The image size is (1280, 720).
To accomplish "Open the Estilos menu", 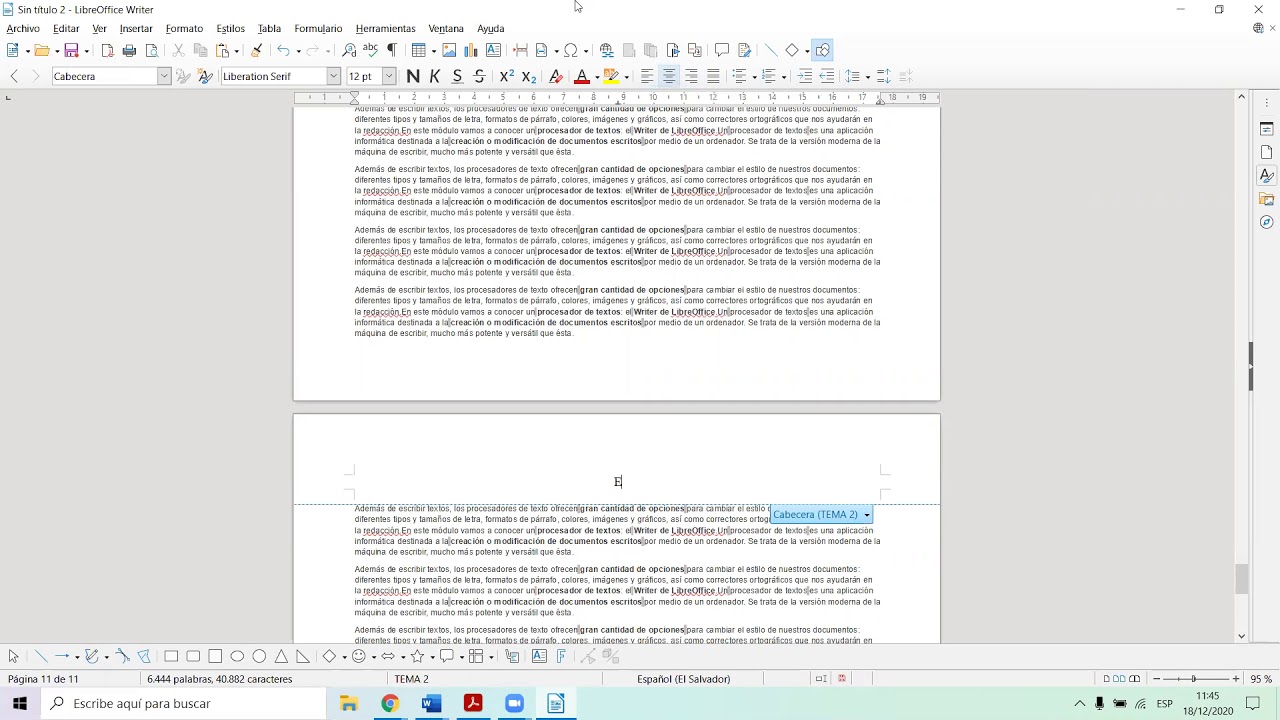I will click(230, 28).
